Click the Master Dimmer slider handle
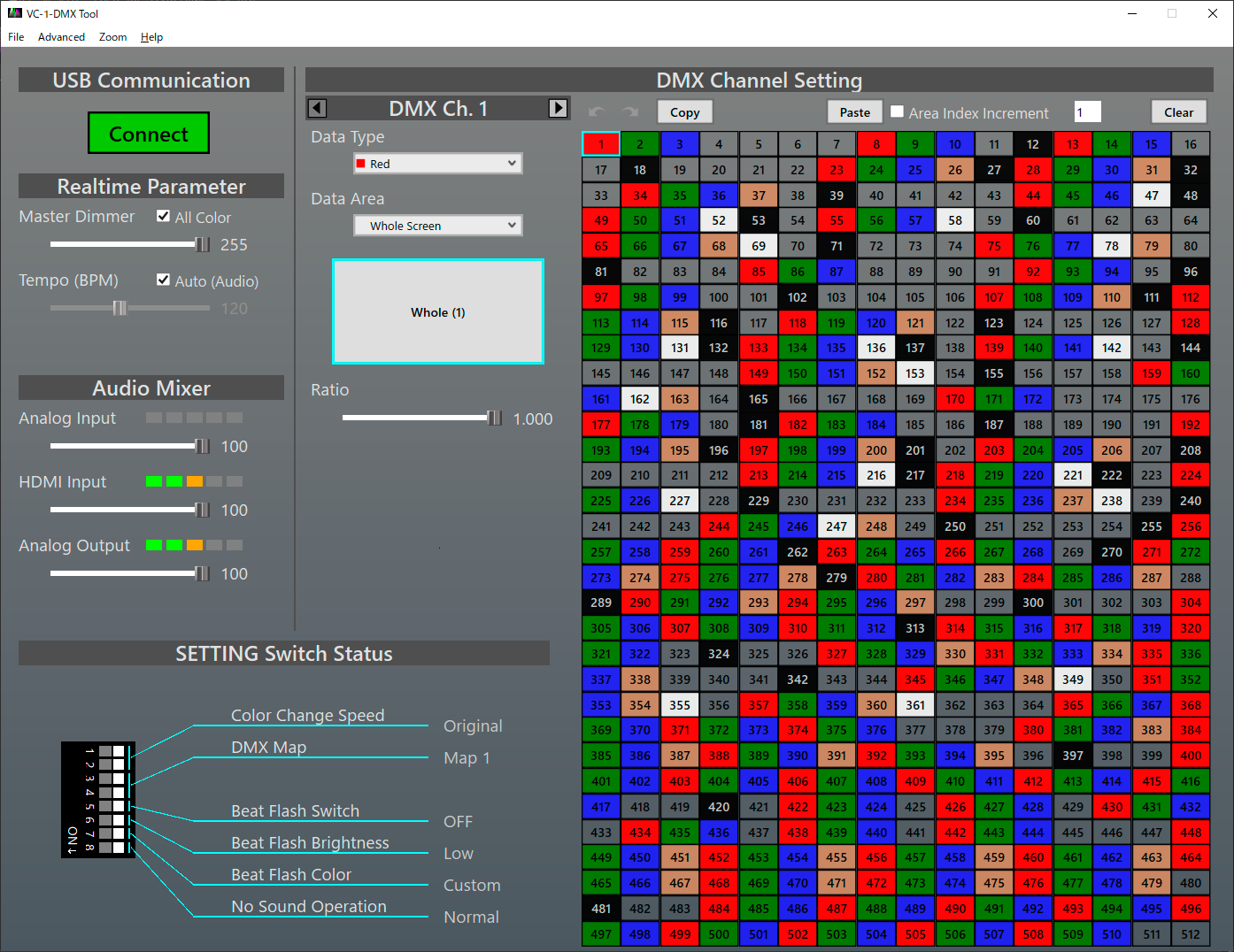 pos(203,244)
